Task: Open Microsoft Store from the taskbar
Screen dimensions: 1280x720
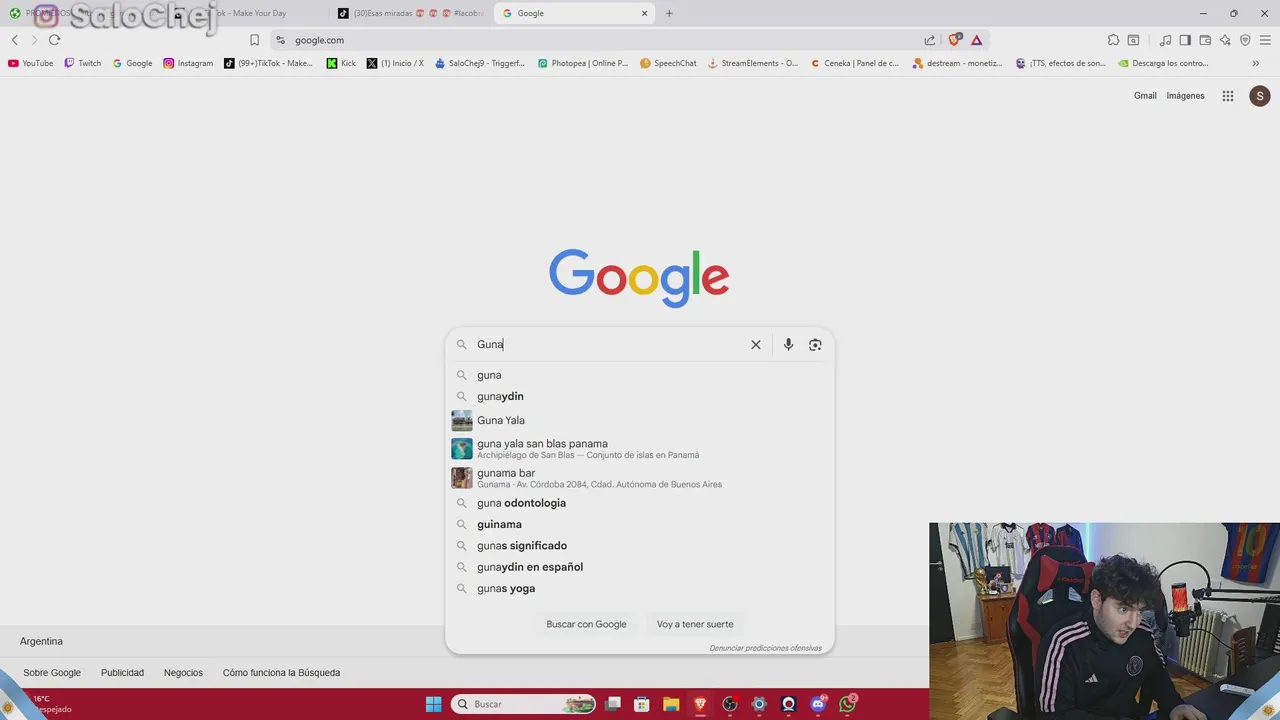Action: tap(642, 704)
